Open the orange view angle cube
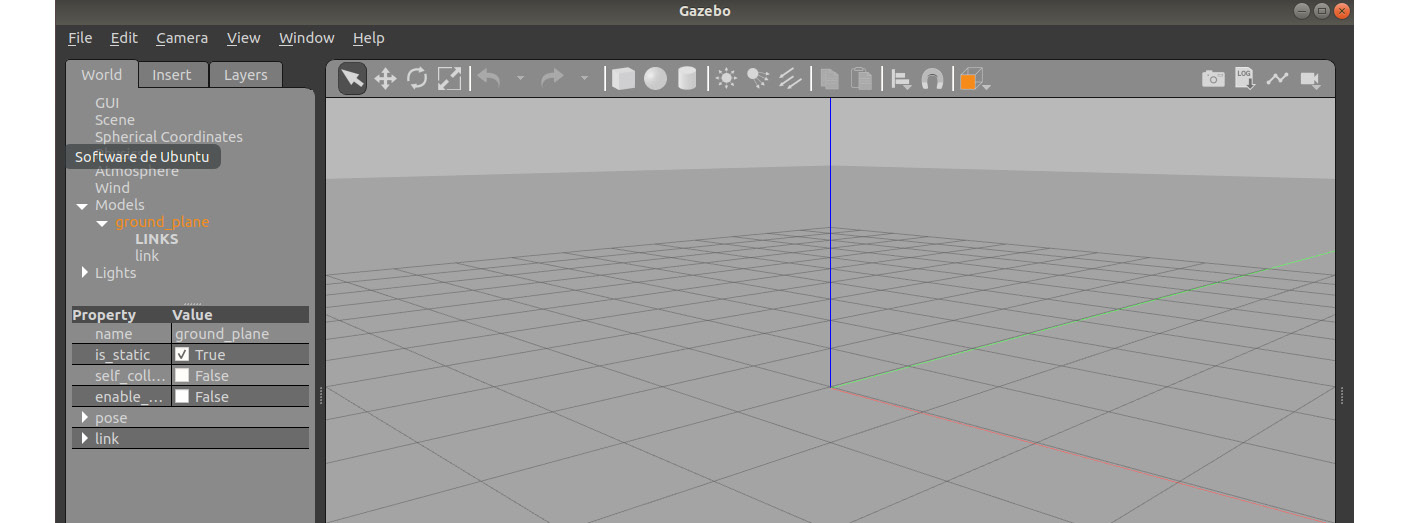The height and width of the screenshot is (523, 1408). [972, 79]
